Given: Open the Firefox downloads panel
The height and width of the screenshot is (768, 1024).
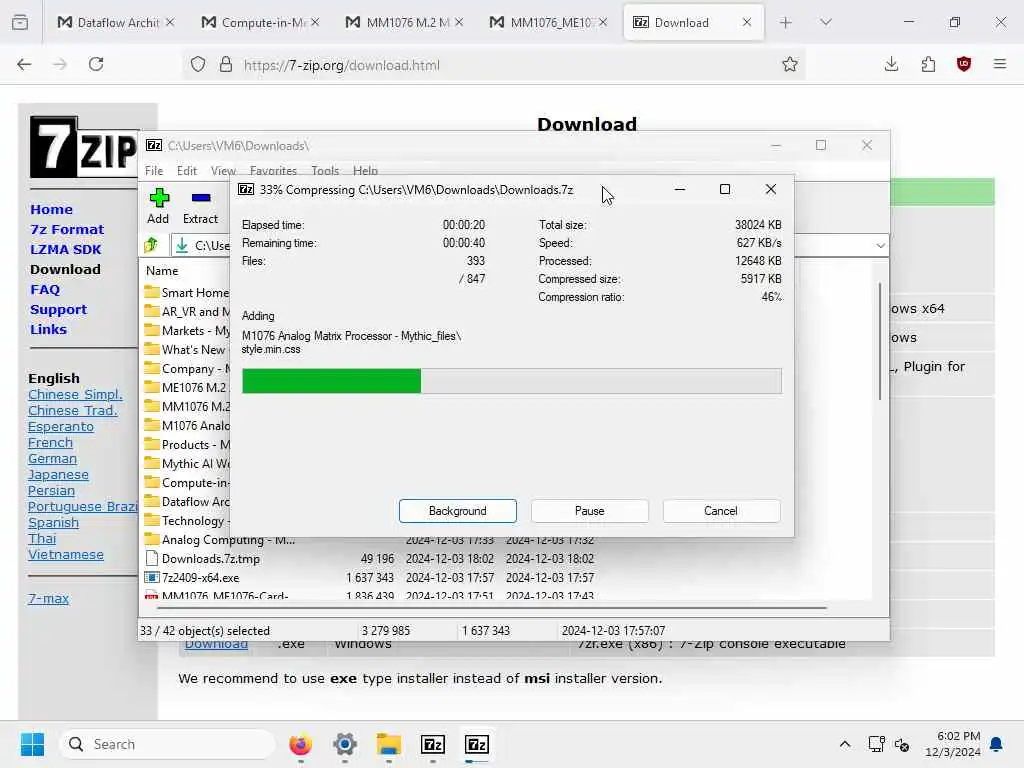Looking at the screenshot, I should click(x=891, y=64).
